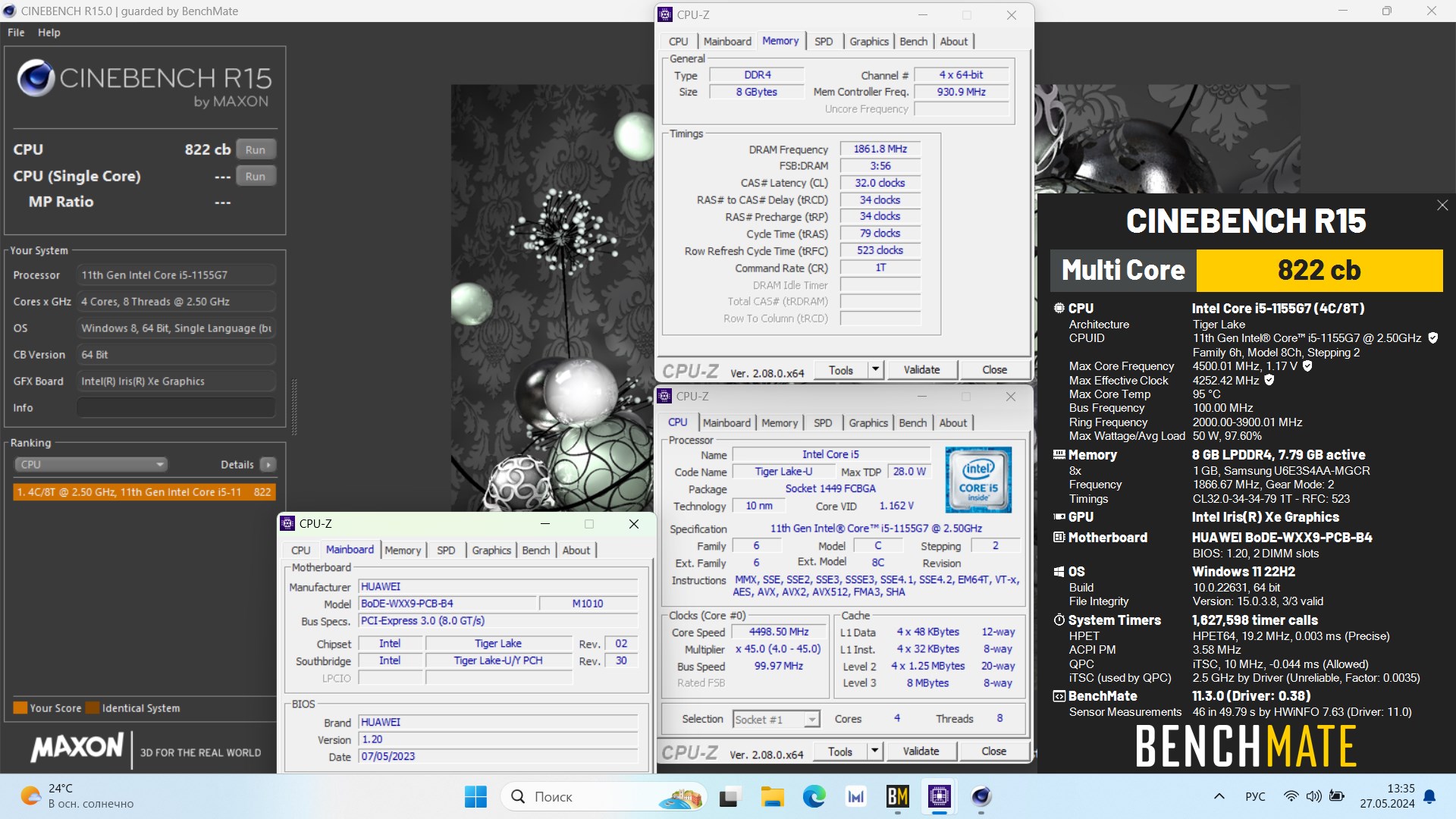Image resolution: width=1456 pixels, height=819 pixels.
Task: Open File Explorer from taskbar
Action: (772, 796)
